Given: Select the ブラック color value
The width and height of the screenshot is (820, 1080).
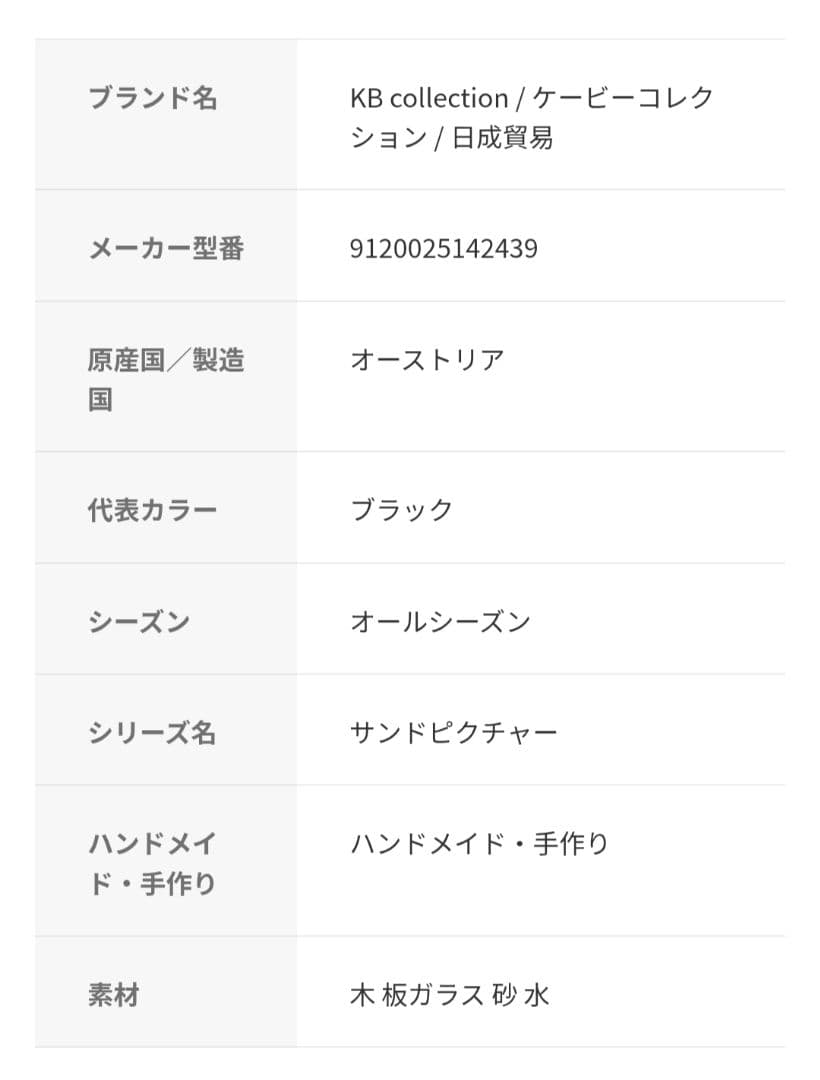Looking at the screenshot, I should point(402,510).
